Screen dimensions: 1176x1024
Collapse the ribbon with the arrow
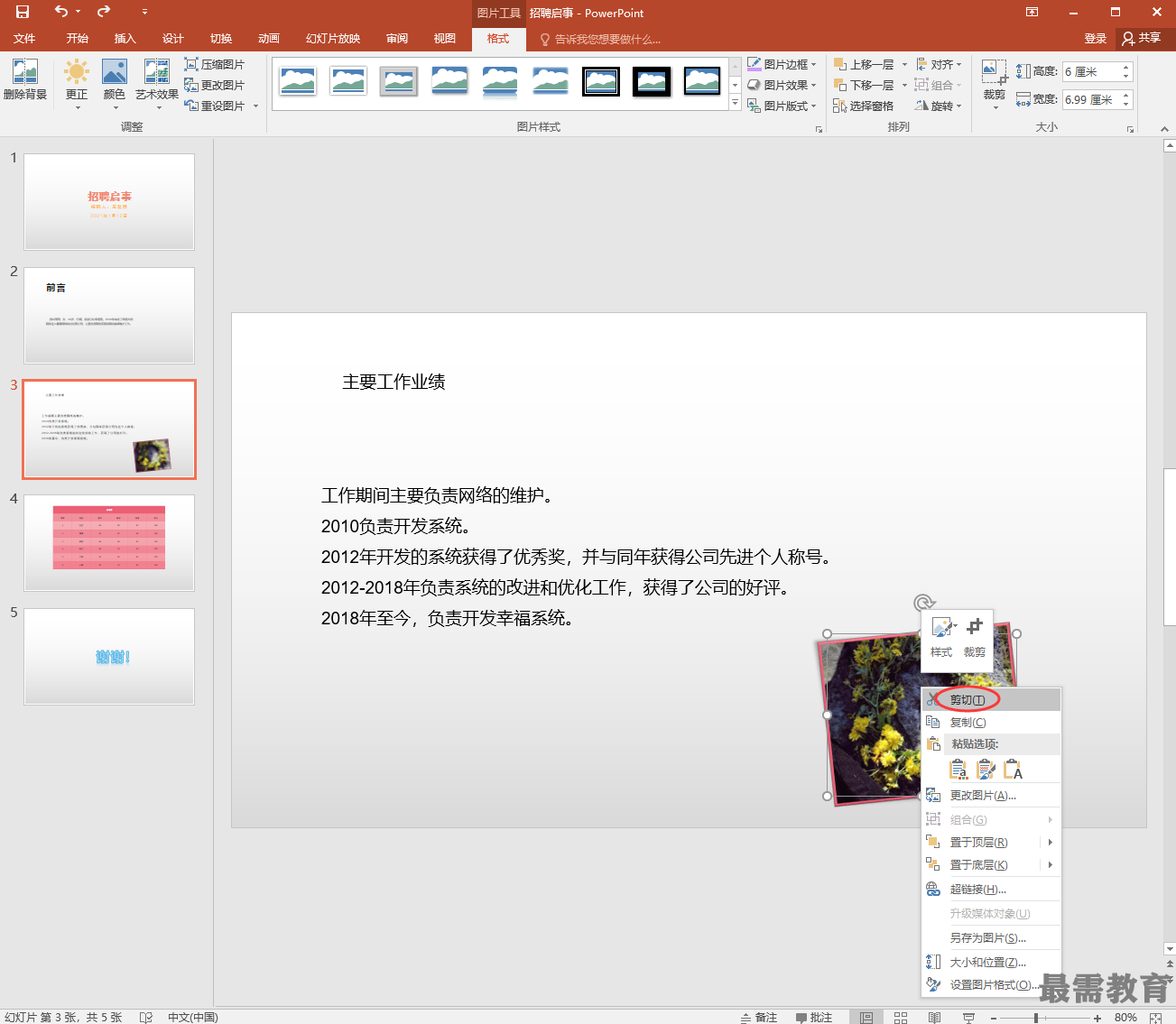coord(1164,129)
